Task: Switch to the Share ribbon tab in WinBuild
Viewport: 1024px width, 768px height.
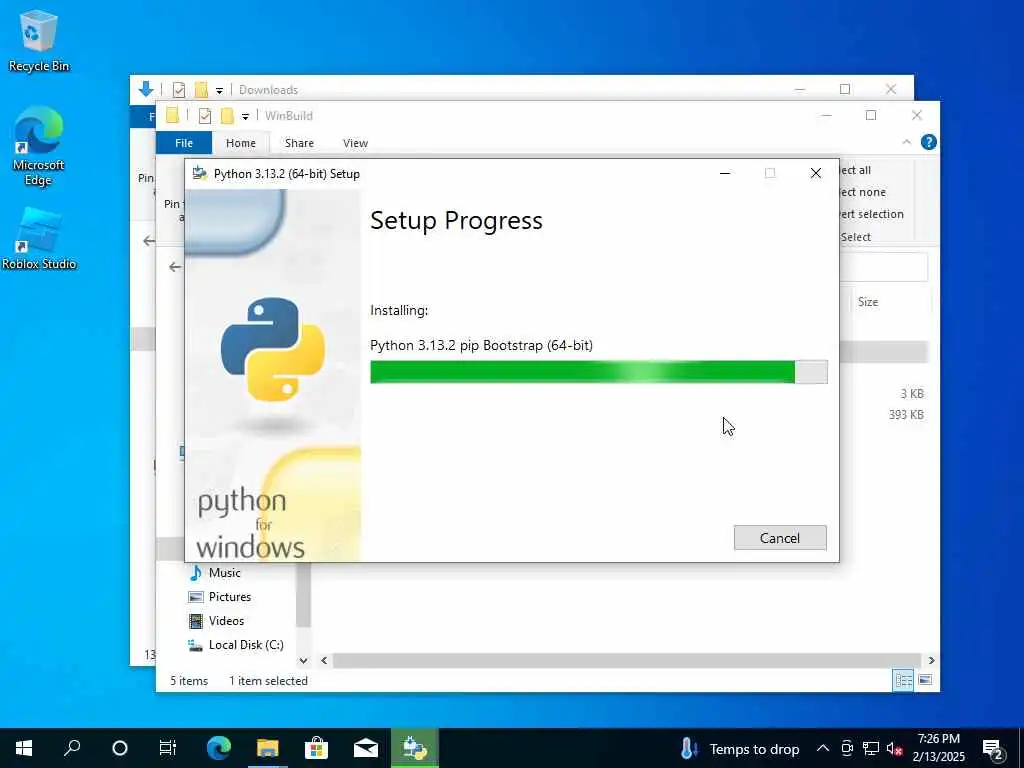Action: pos(299,142)
